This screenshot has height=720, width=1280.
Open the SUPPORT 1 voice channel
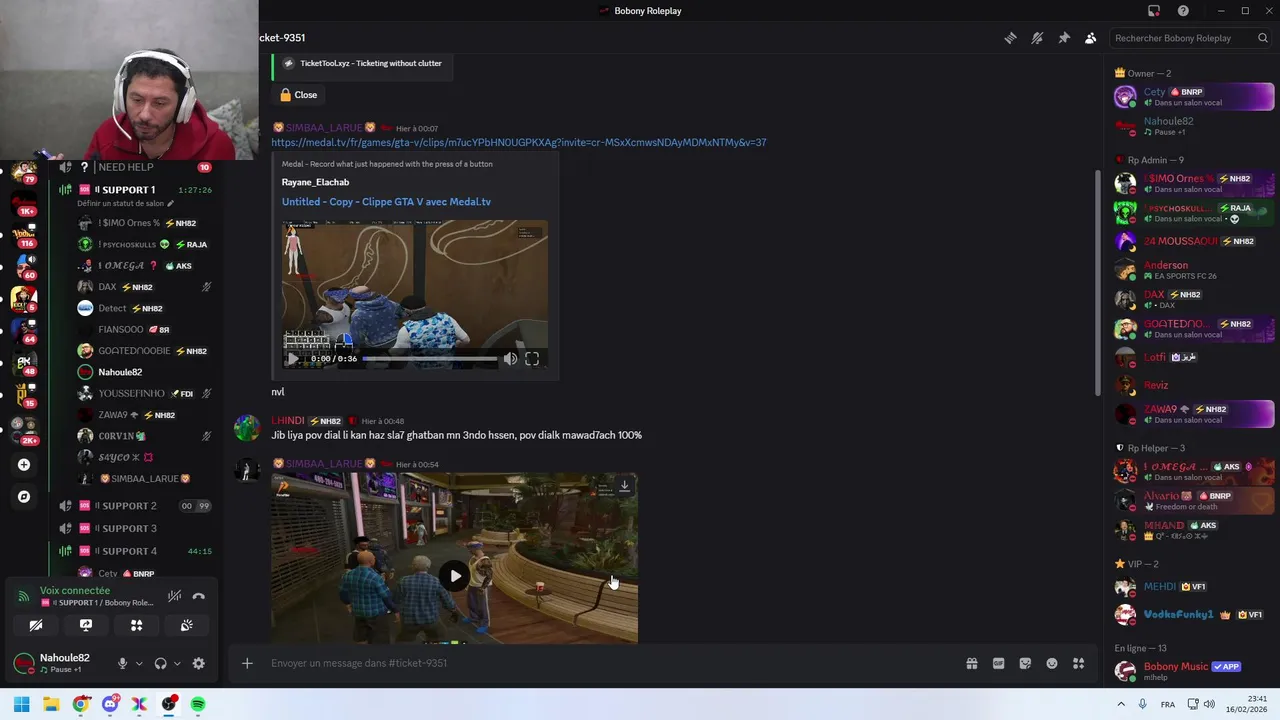click(134, 190)
